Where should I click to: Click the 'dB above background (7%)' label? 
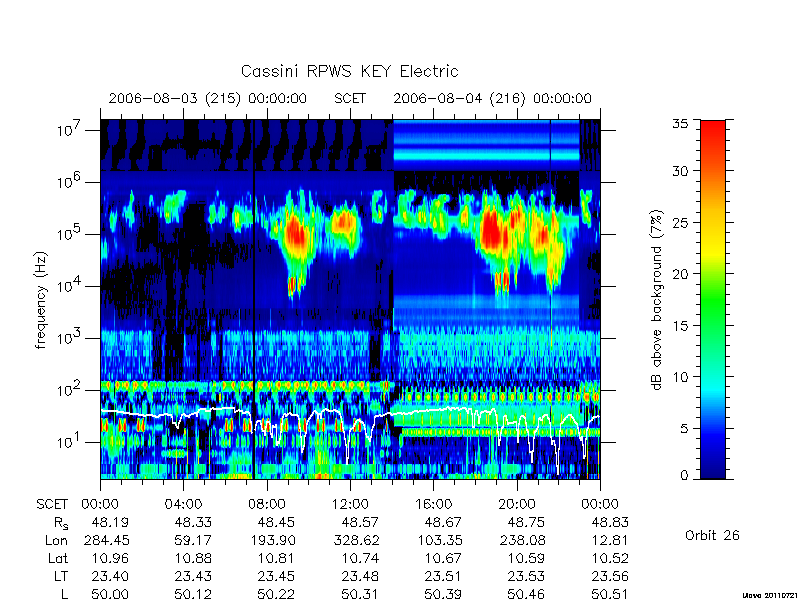(657, 300)
